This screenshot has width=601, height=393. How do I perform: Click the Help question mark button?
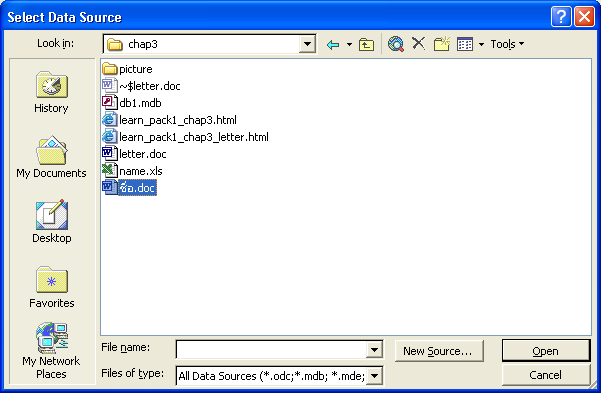point(561,17)
